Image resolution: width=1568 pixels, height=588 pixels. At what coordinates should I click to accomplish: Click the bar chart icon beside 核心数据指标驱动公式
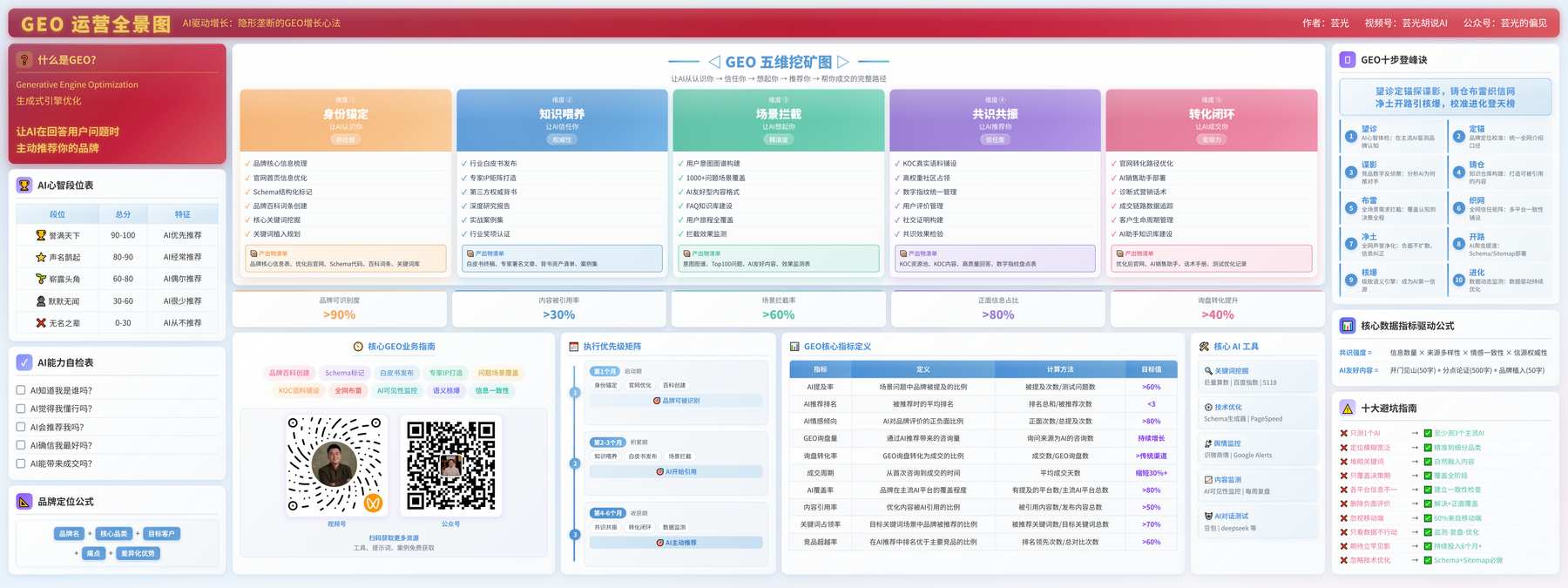[x=1348, y=326]
